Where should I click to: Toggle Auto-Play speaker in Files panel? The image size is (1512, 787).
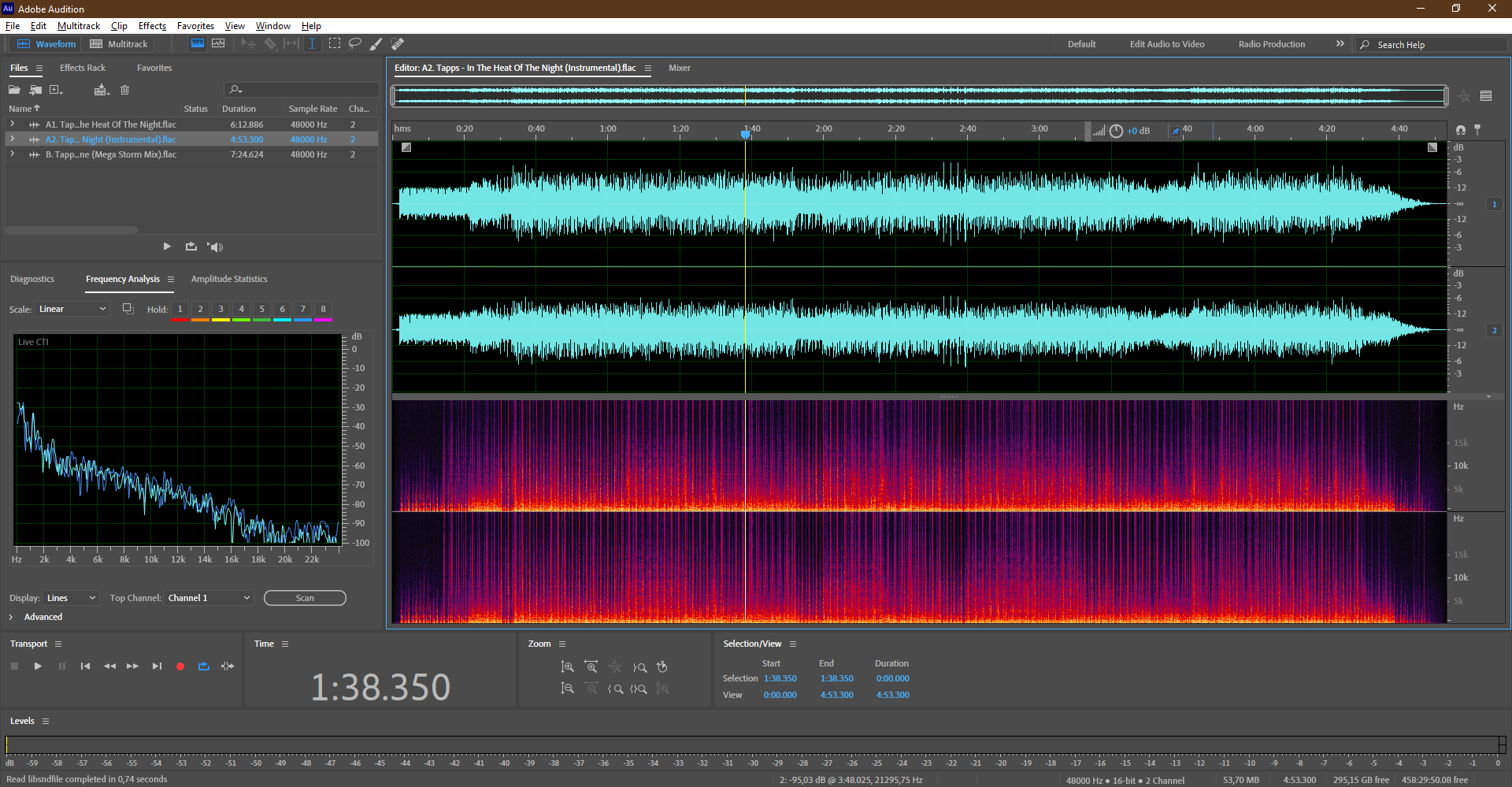coord(215,247)
